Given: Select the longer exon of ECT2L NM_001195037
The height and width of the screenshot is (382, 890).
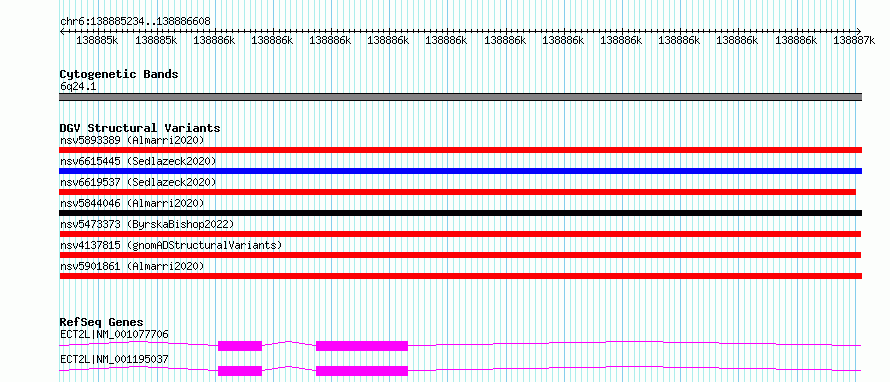Looking at the screenshot, I should (x=362, y=371).
